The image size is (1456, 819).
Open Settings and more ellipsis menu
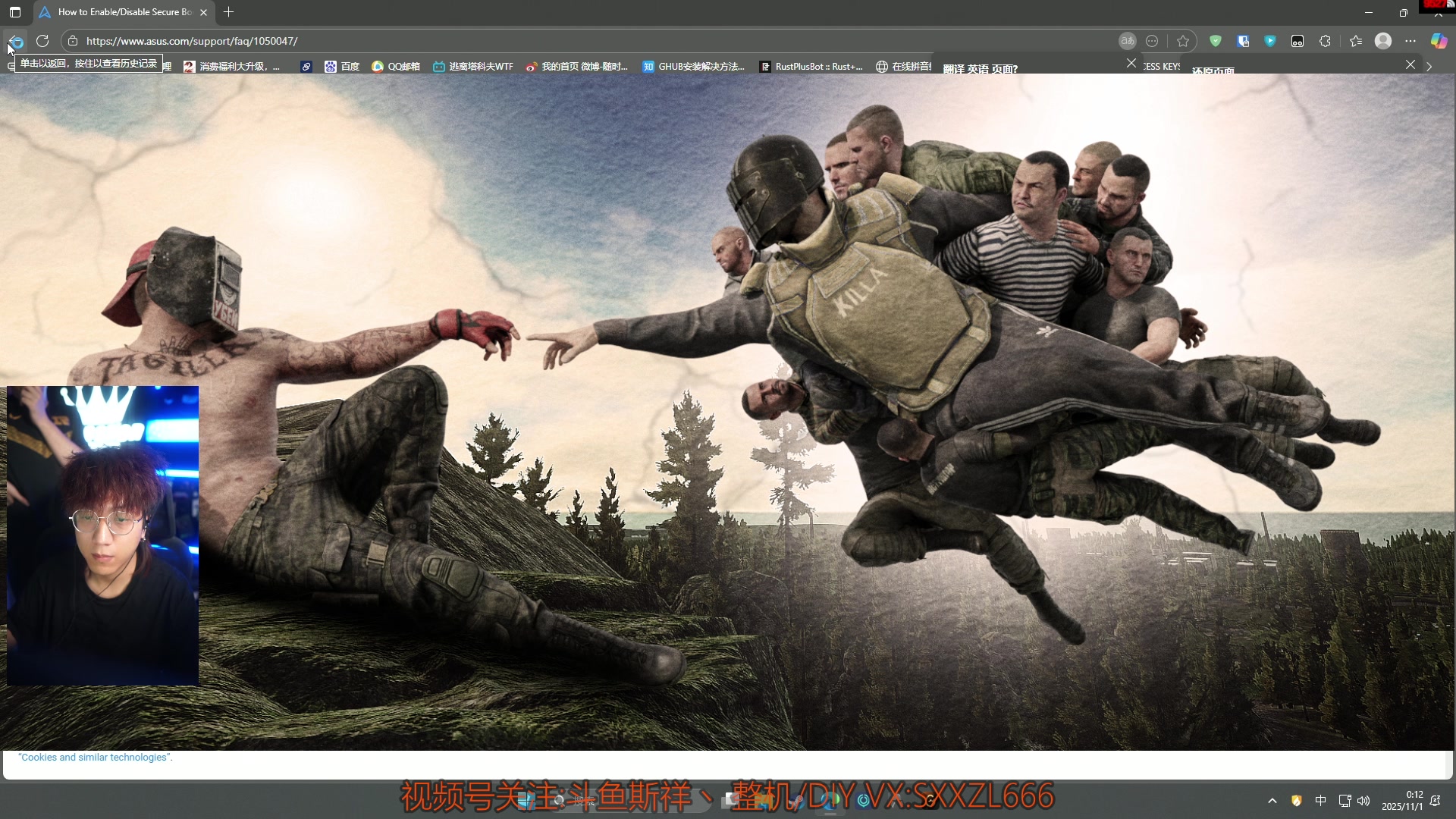[1410, 41]
